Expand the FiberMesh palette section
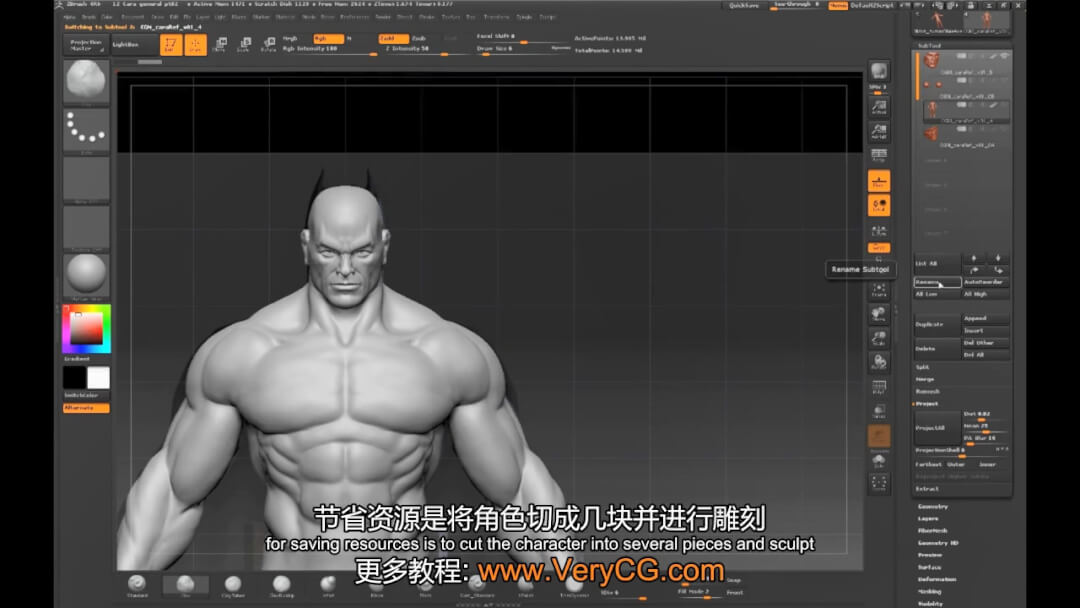 tap(933, 531)
